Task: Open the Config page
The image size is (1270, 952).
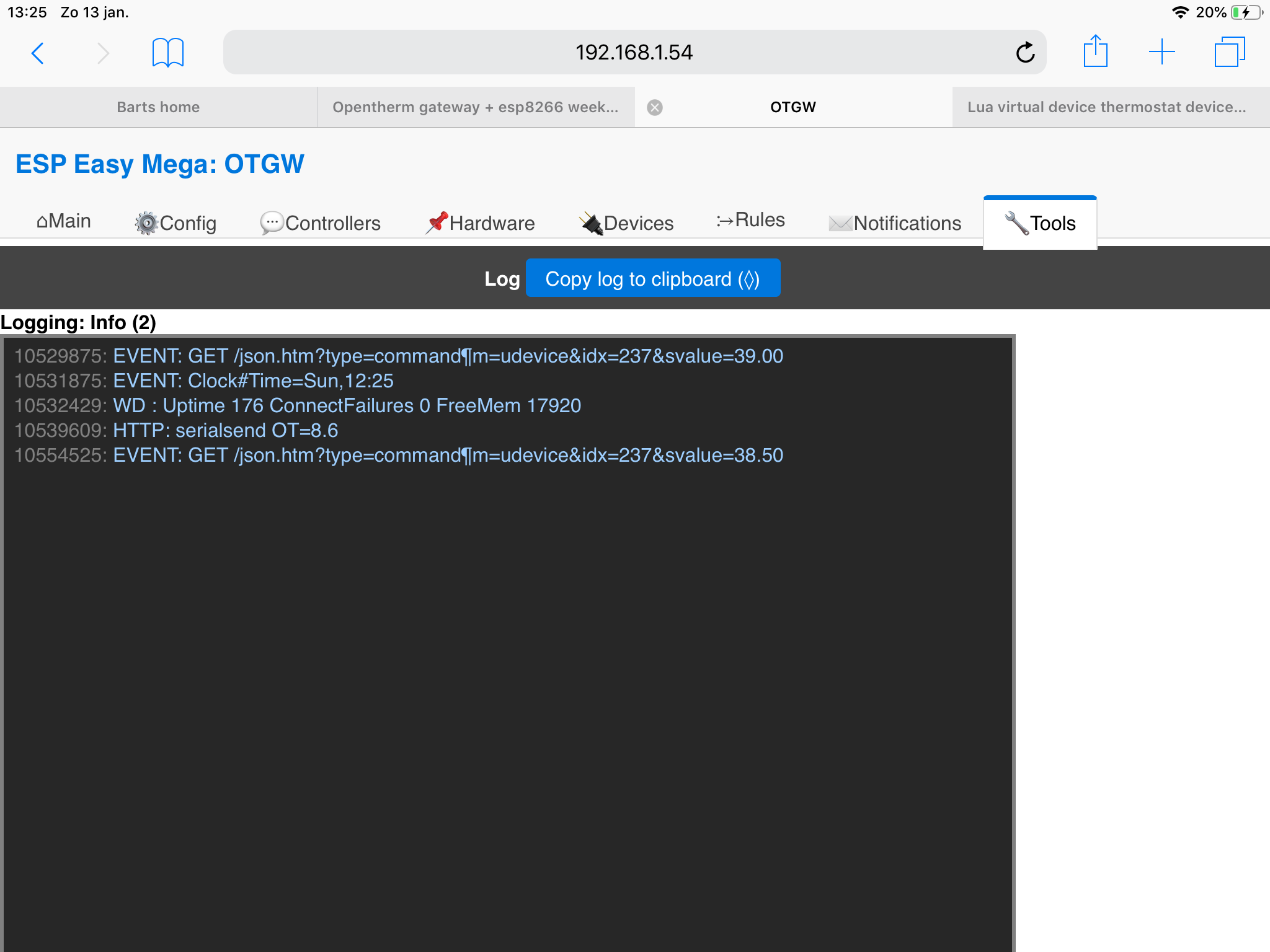Action: [x=176, y=223]
